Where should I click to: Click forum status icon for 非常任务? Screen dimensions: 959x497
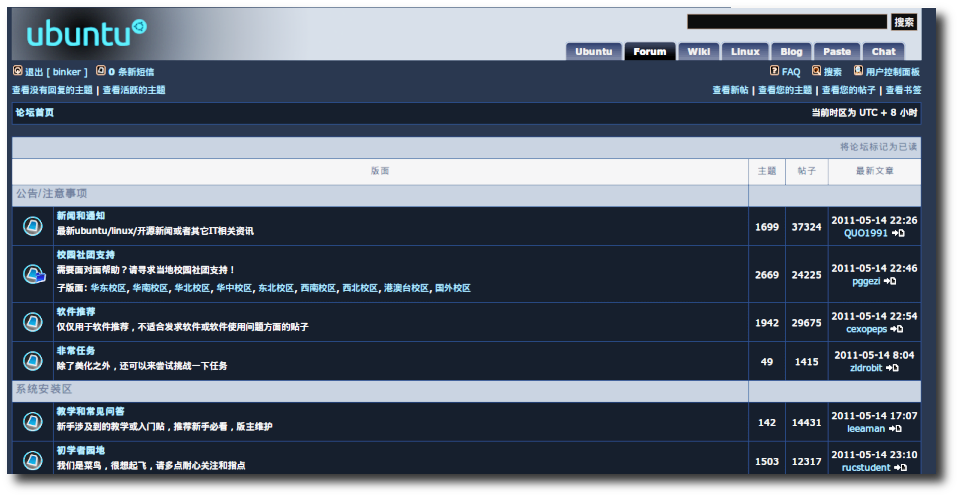[x=33, y=361]
